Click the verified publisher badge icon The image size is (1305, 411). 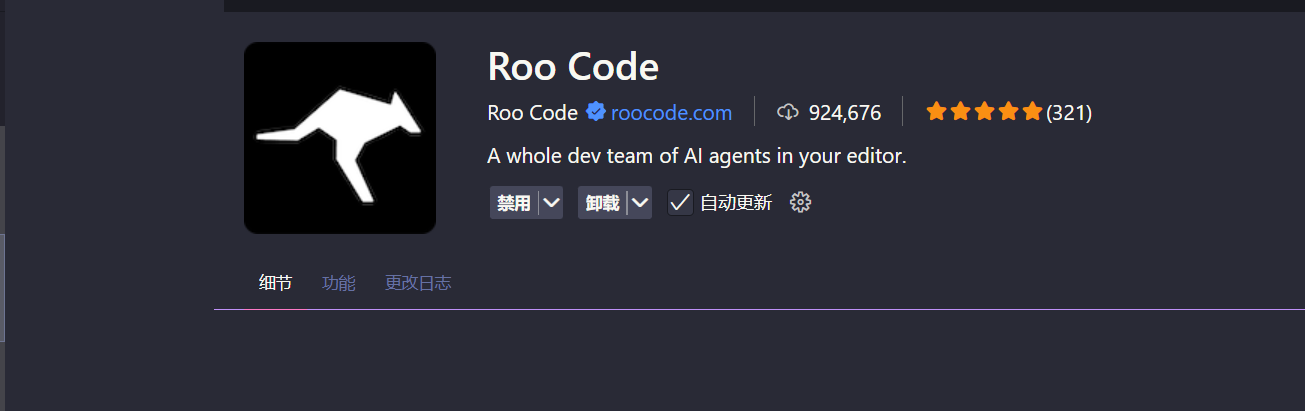click(x=595, y=112)
